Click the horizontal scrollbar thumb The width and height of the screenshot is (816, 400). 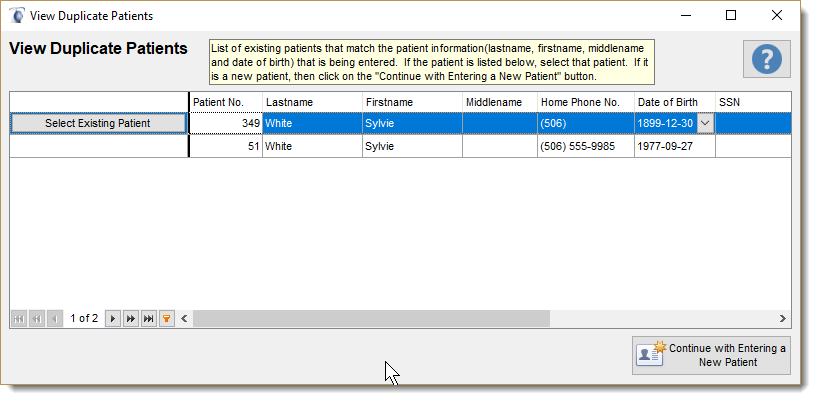[371, 318]
